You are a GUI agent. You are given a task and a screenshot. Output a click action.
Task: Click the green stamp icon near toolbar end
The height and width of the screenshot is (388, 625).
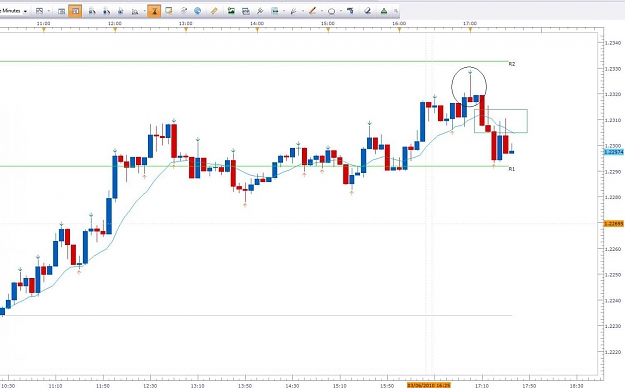tap(384, 11)
